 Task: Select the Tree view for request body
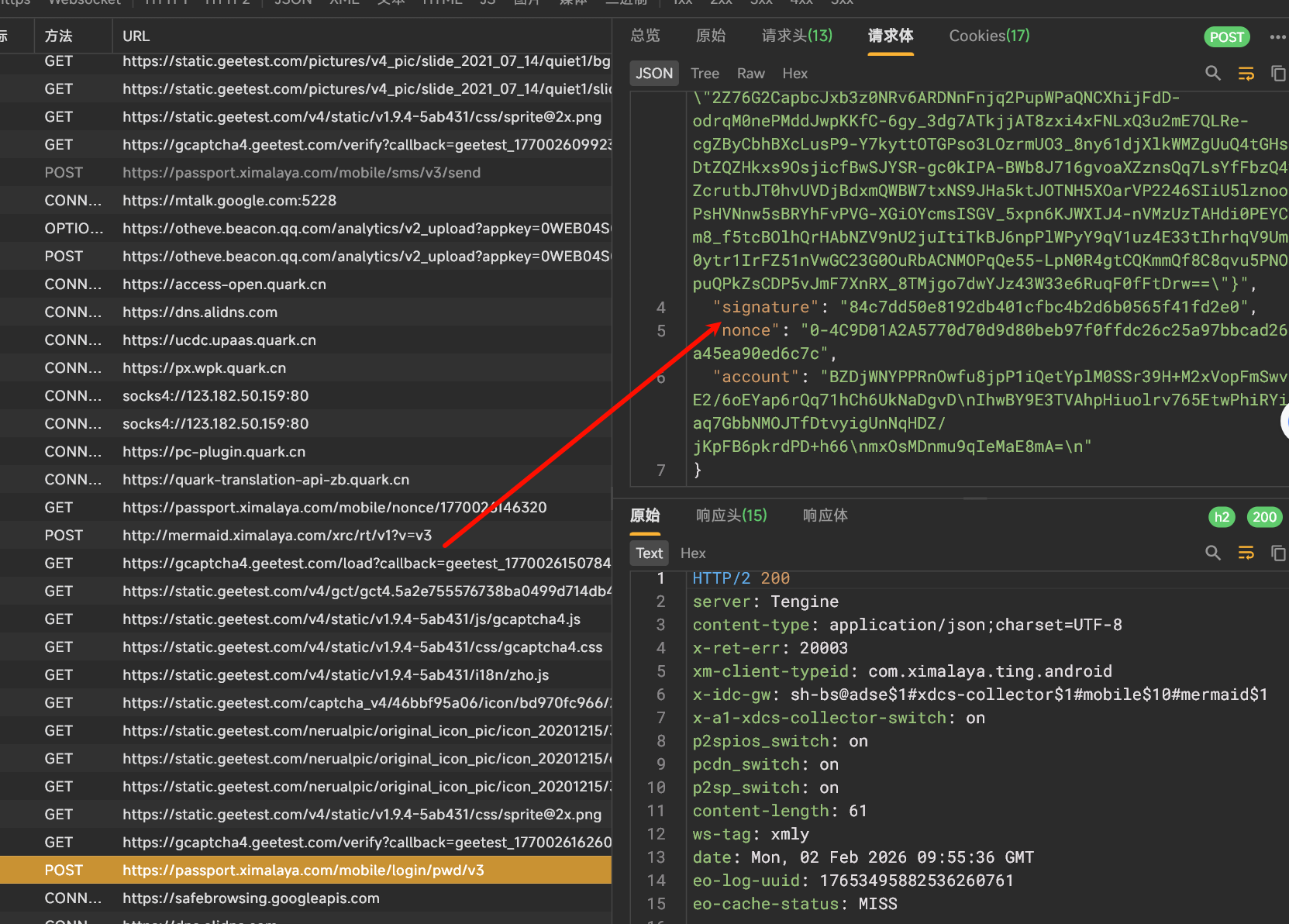[705, 73]
